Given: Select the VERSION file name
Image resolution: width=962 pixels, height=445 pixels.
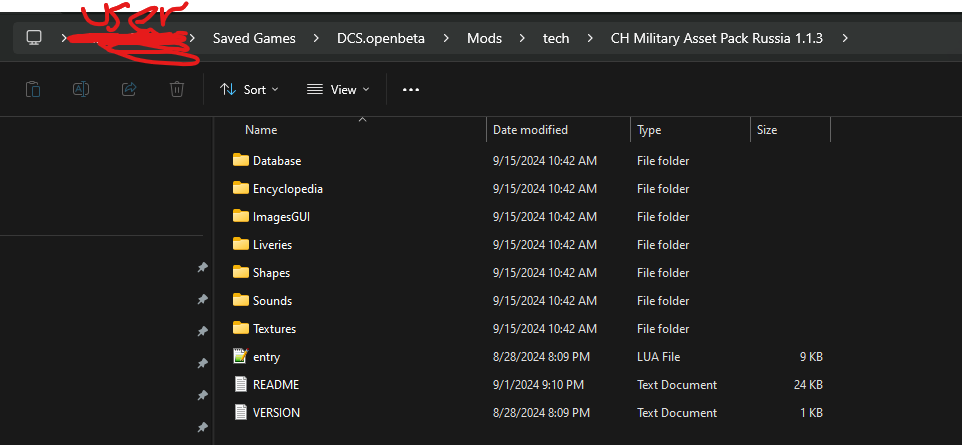Looking at the screenshot, I should pyautogui.click(x=276, y=413).
